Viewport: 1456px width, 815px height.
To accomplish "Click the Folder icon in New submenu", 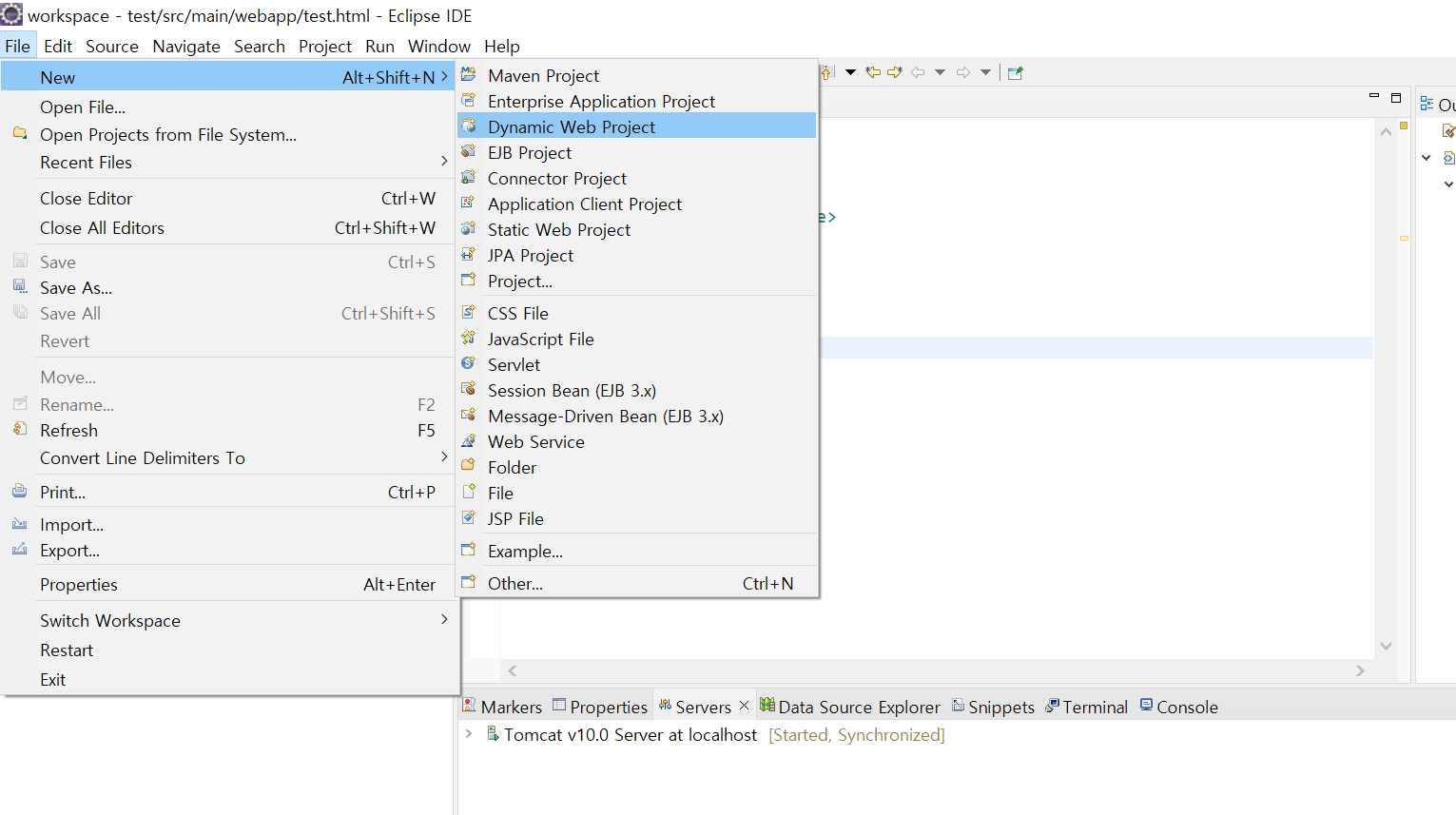I will (x=469, y=466).
